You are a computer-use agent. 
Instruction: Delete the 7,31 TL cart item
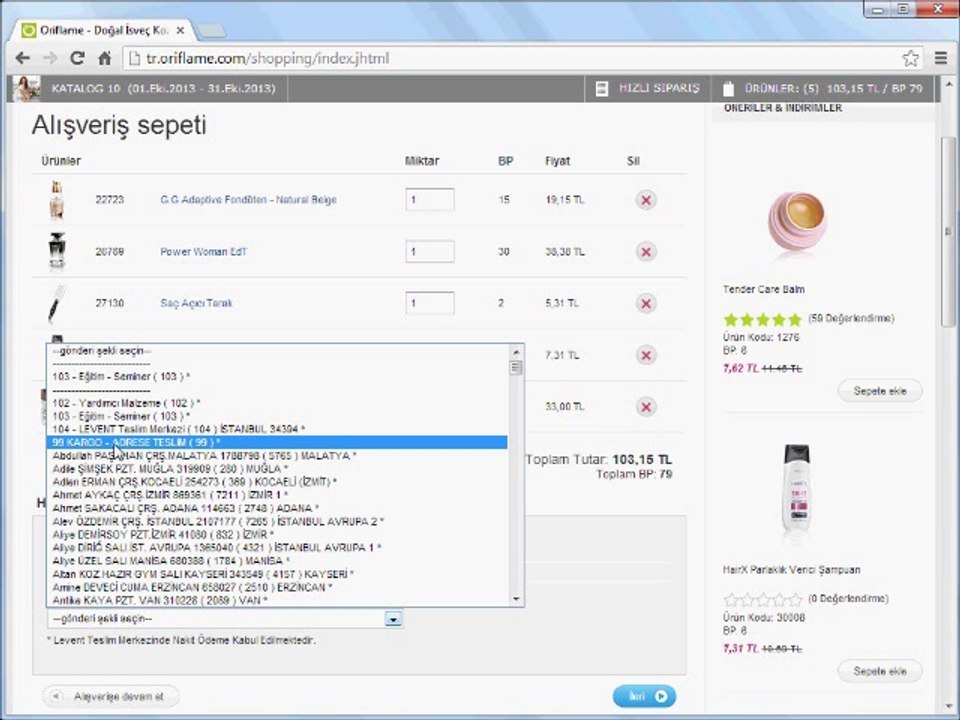click(x=646, y=355)
